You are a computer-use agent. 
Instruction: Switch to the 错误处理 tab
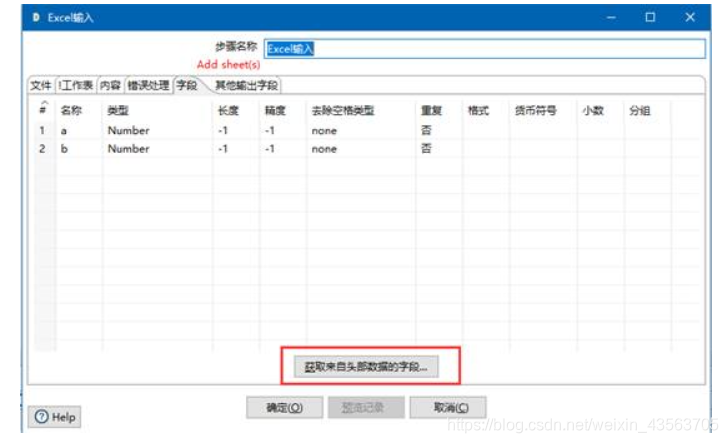click(x=149, y=85)
